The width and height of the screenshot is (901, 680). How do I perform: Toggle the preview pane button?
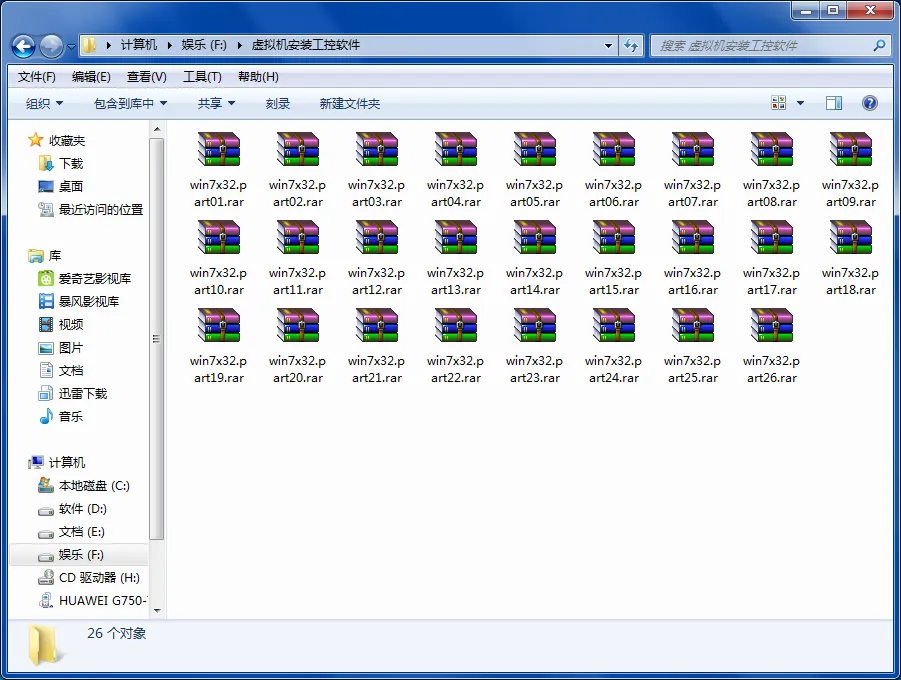[x=834, y=103]
